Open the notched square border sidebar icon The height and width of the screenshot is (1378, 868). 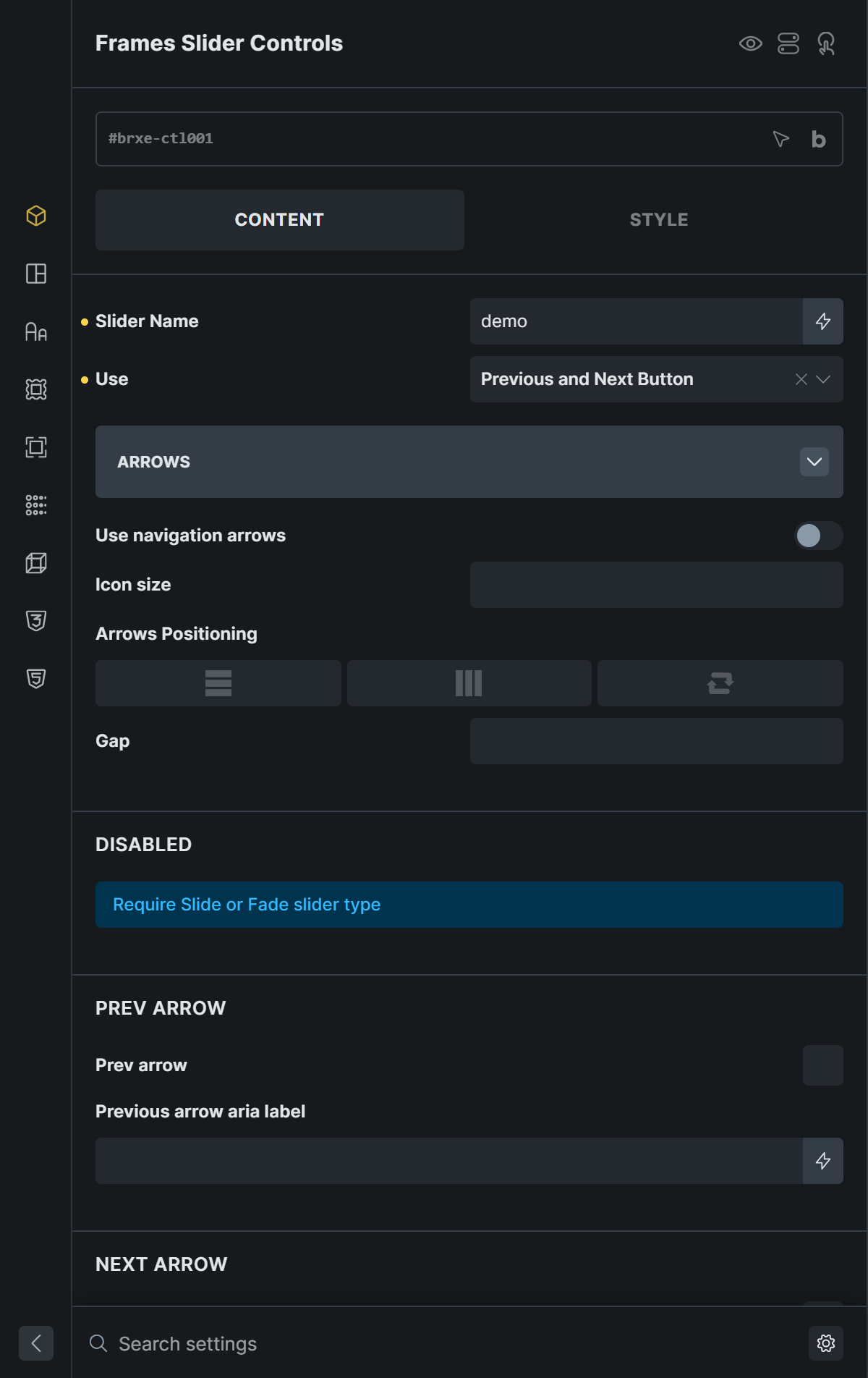[36, 389]
